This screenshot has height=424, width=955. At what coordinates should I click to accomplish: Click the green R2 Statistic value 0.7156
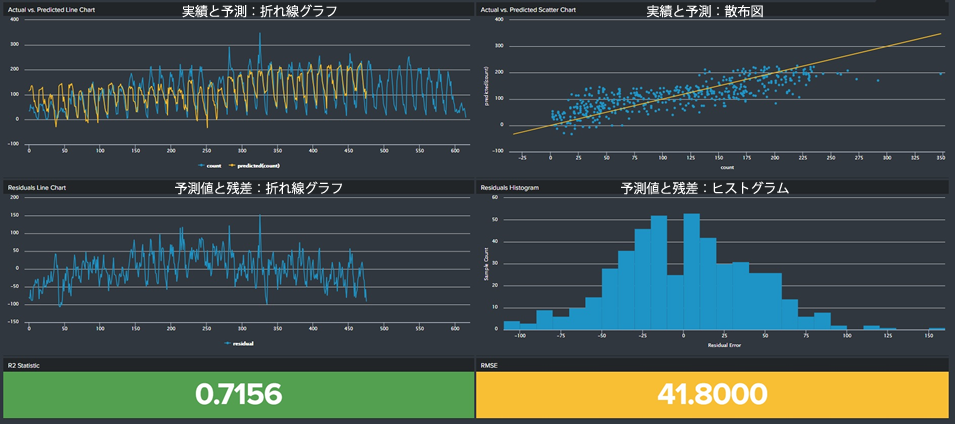click(238, 395)
